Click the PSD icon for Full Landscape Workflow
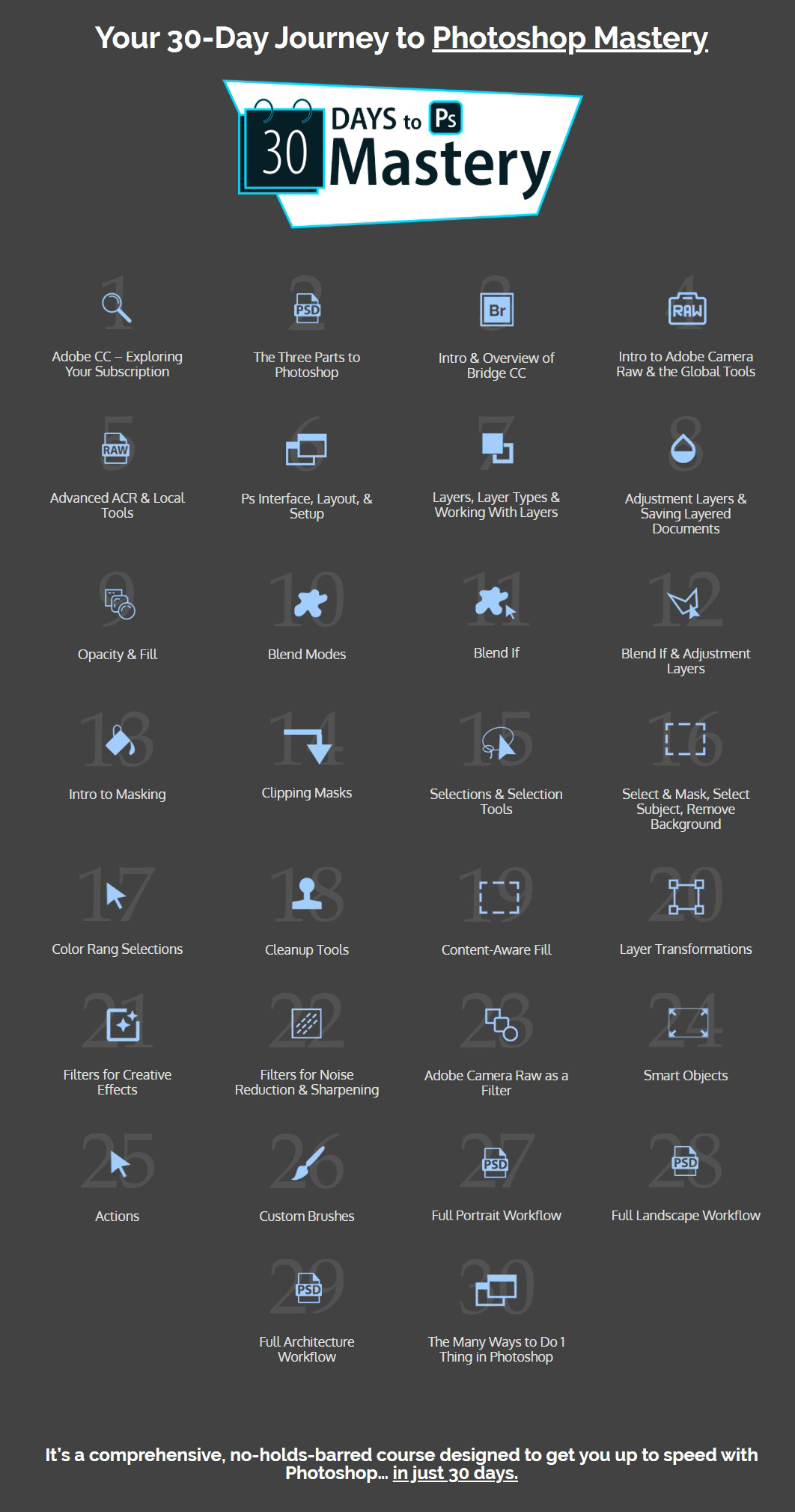Viewport: 795px width, 1512px height. [x=685, y=1162]
